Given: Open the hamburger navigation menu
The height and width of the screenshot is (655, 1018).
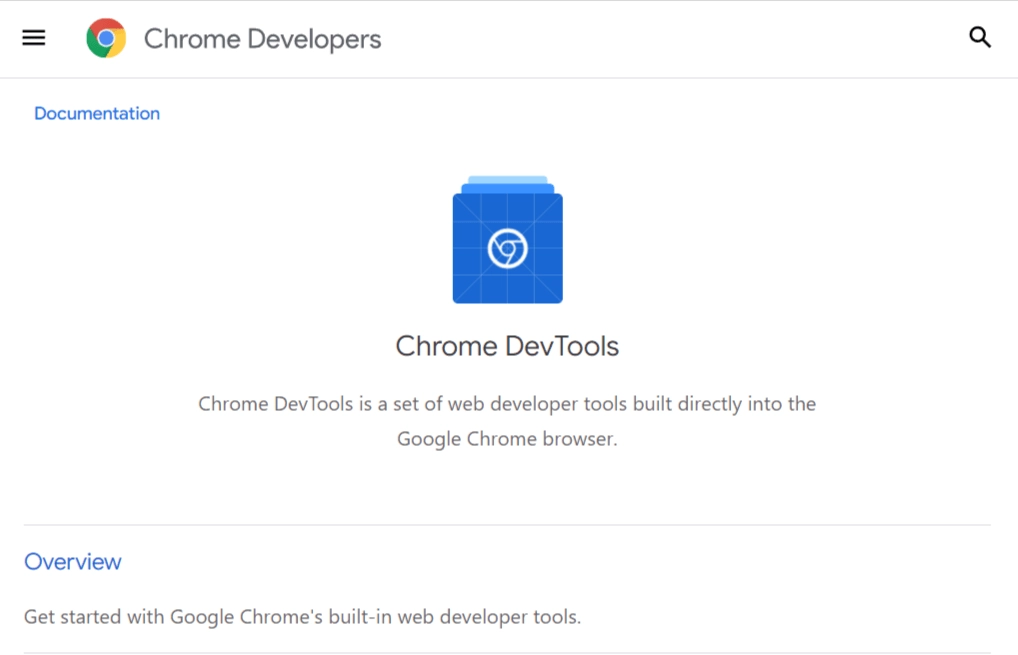Looking at the screenshot, I should click(x=34, y=38).
